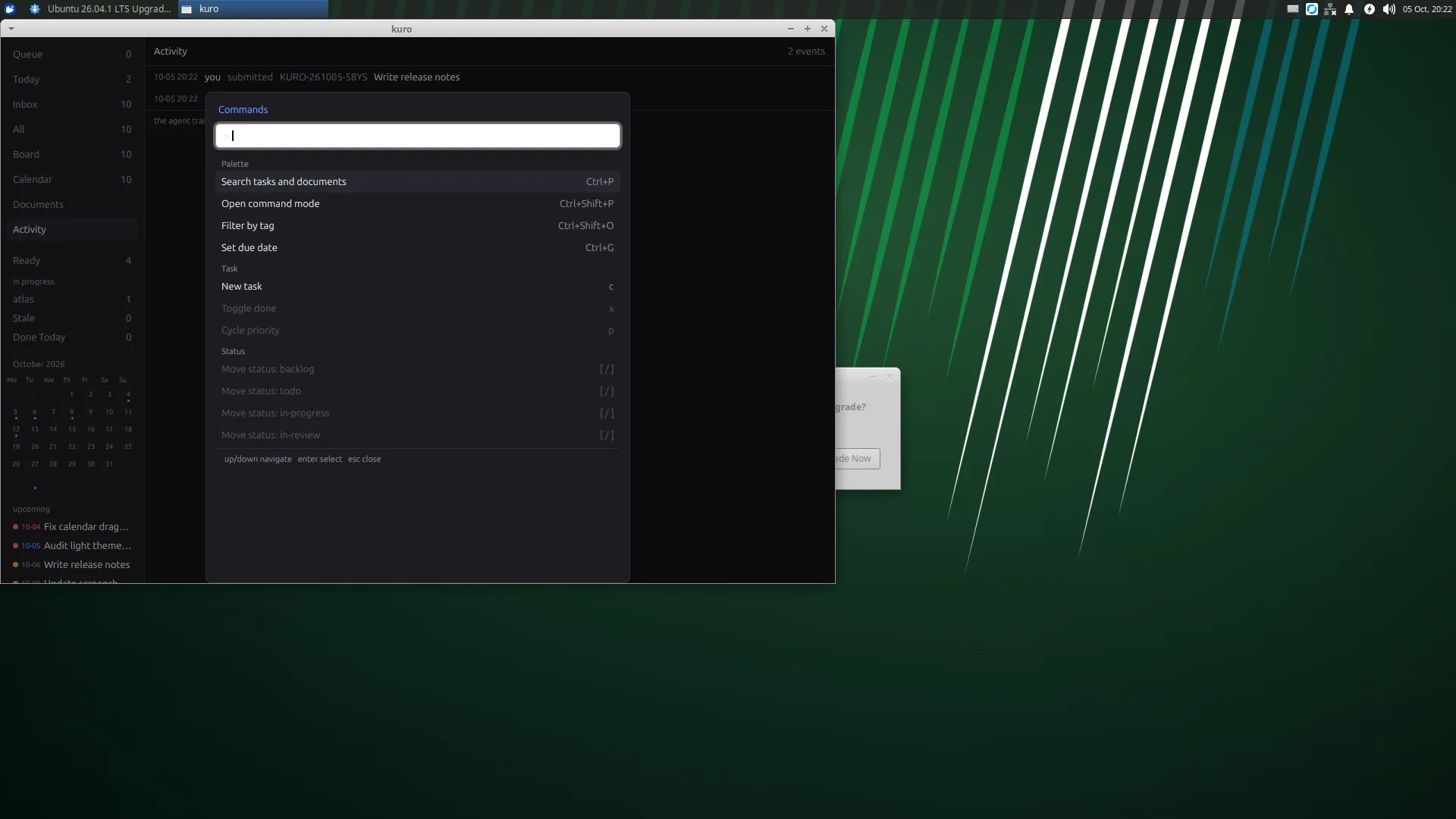Select Toggle done command
This screenshot has height=819, width=1456.
point(418,309)
